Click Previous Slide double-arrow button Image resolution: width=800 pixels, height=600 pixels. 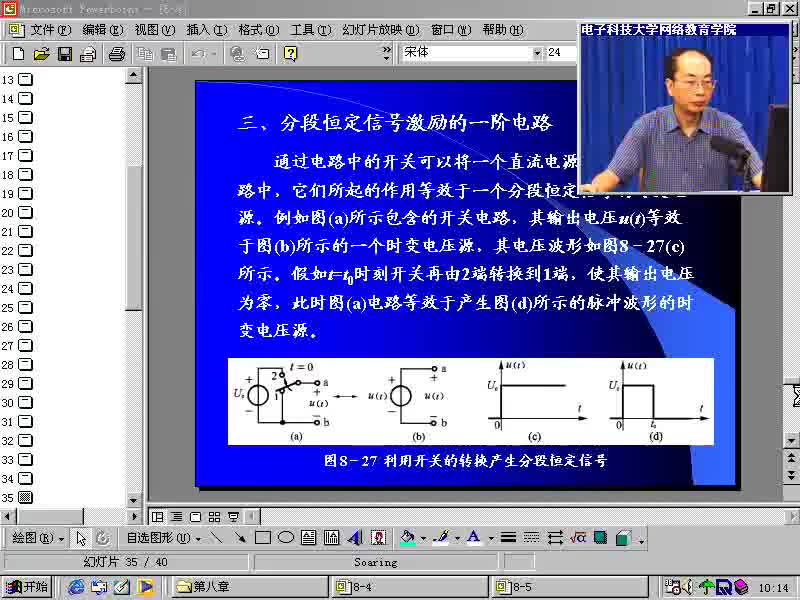pos(791,458)
